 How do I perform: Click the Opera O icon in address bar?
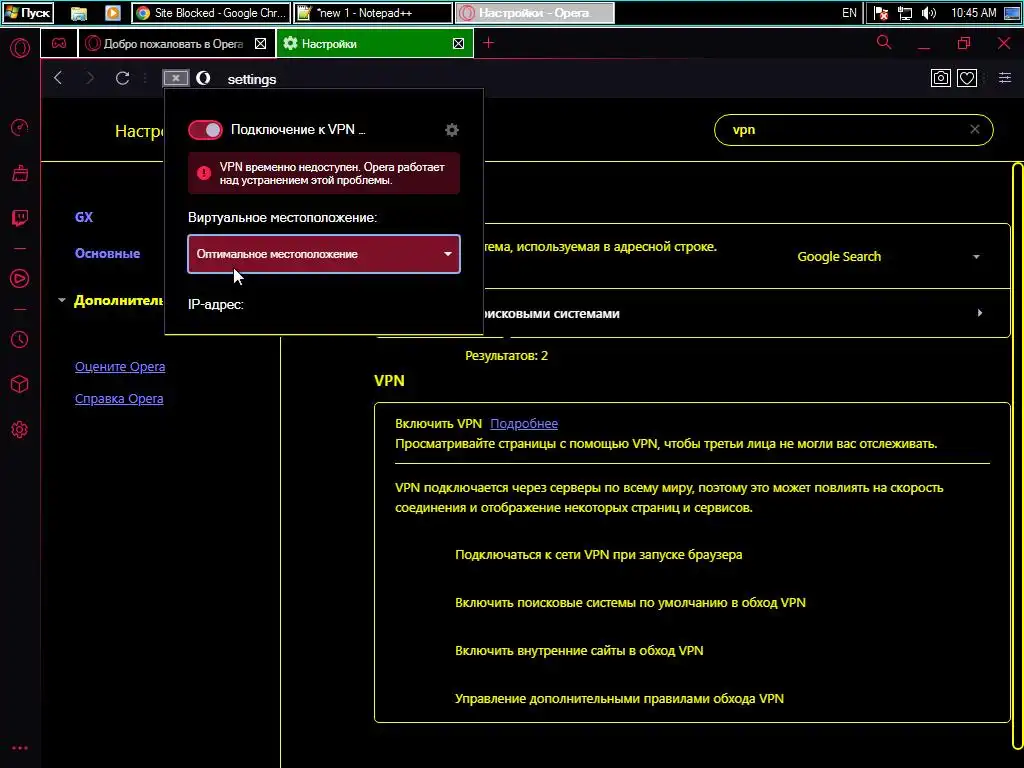[203, 78]
